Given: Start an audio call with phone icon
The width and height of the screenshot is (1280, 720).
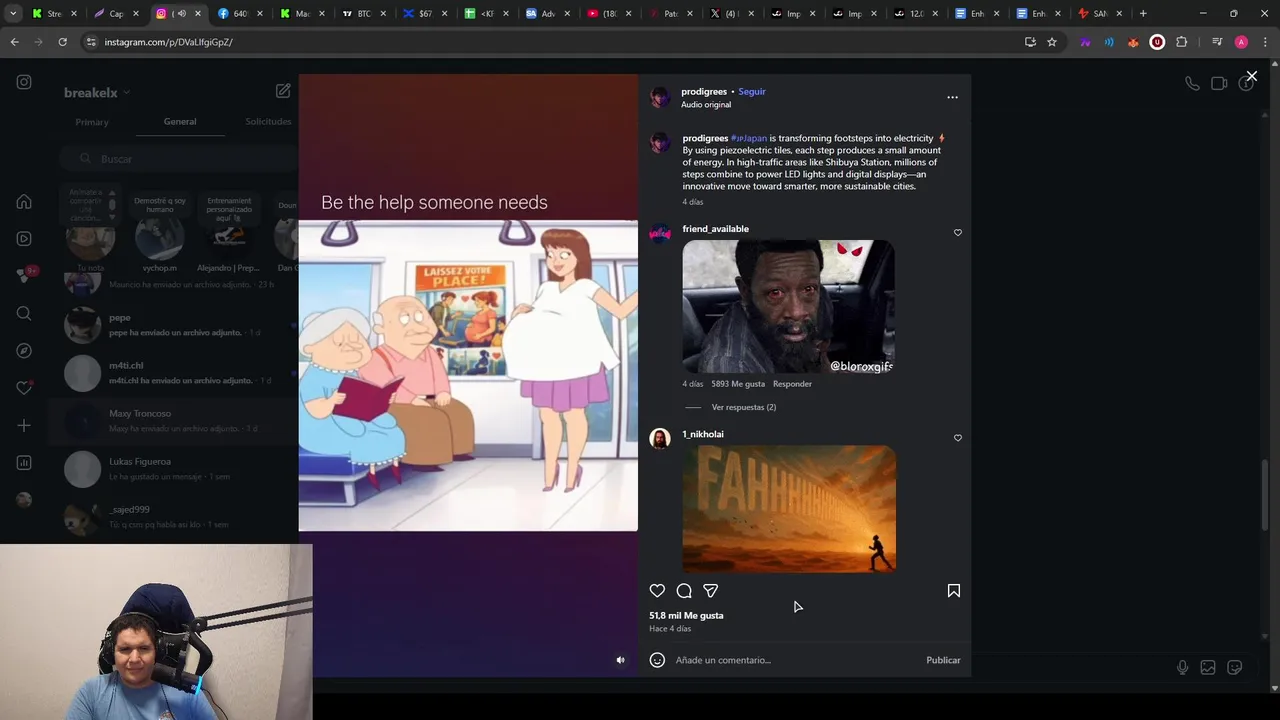Looking at the screenshot, I should [1192, 84].
